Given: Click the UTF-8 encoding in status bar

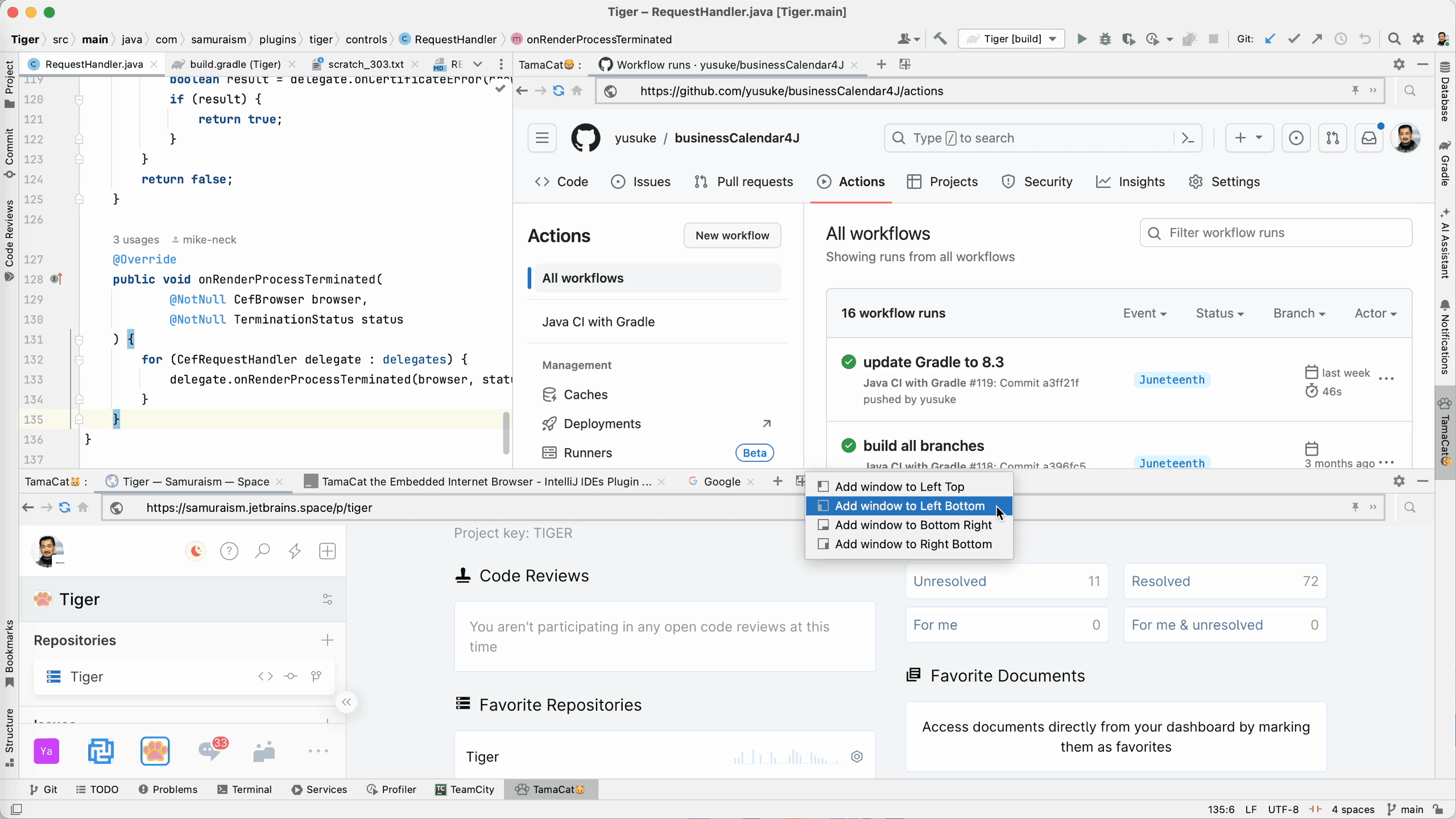Looking at the screenshot, I should coord(1283,809).
